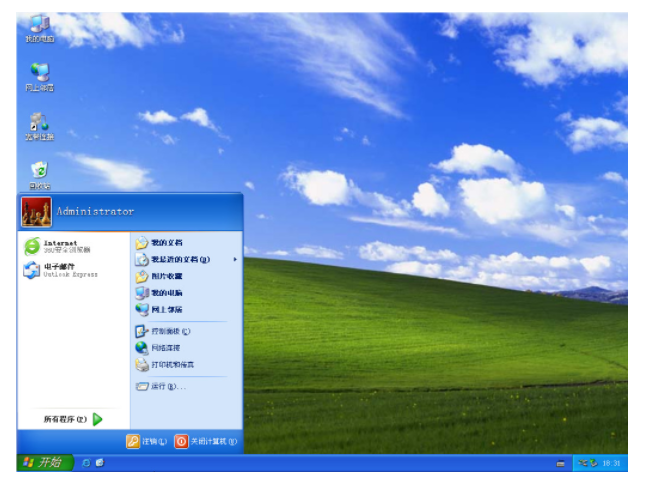The image size is (655, 482).
Task: Open 我的文档 in Start menu
Action: pyautogui.click(x=159, y=243)
